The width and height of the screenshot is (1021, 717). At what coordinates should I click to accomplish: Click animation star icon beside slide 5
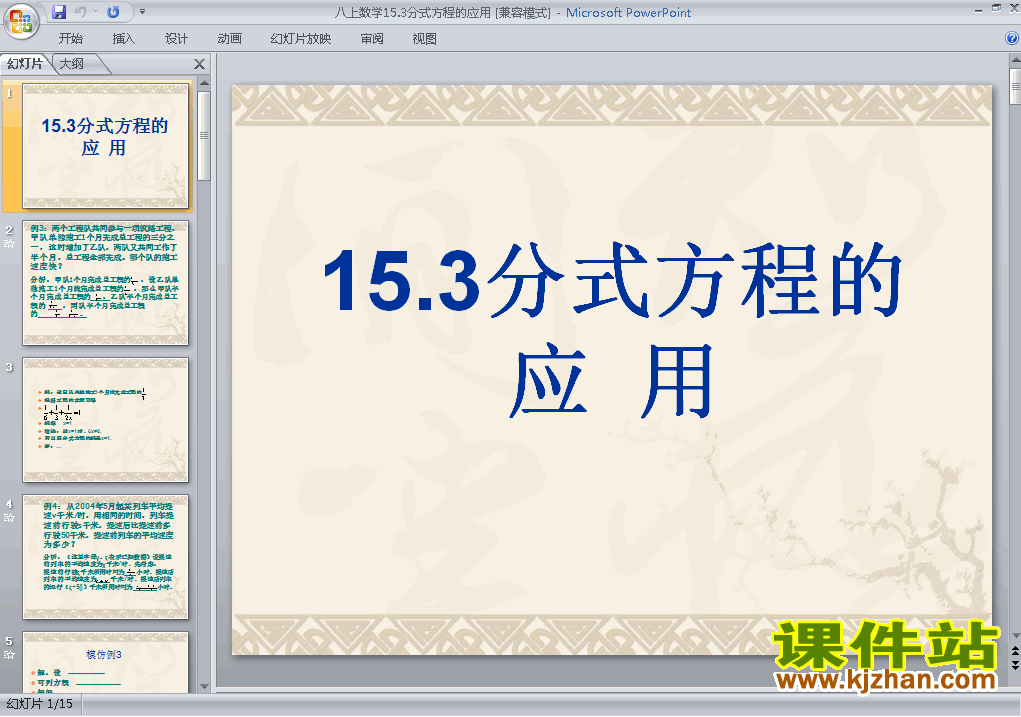9,654
